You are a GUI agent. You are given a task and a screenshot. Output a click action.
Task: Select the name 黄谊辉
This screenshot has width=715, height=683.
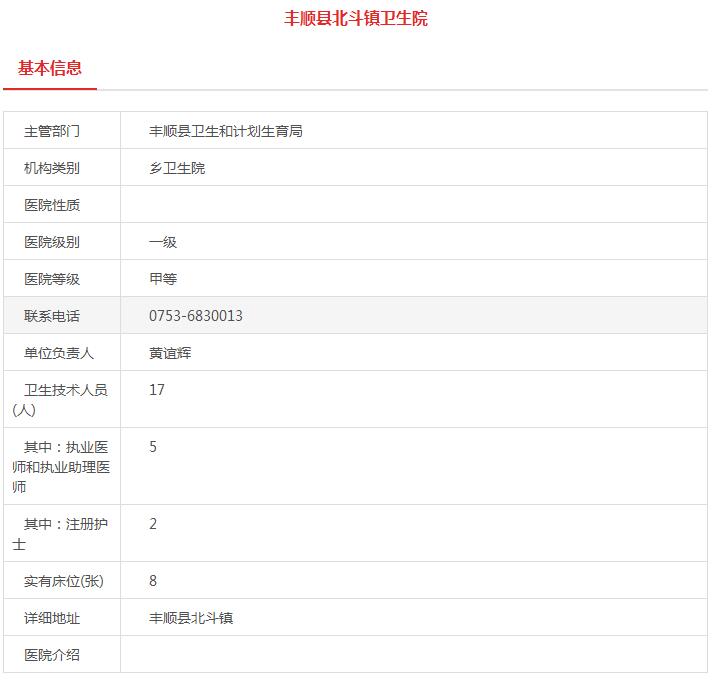(x=170, y=353)
